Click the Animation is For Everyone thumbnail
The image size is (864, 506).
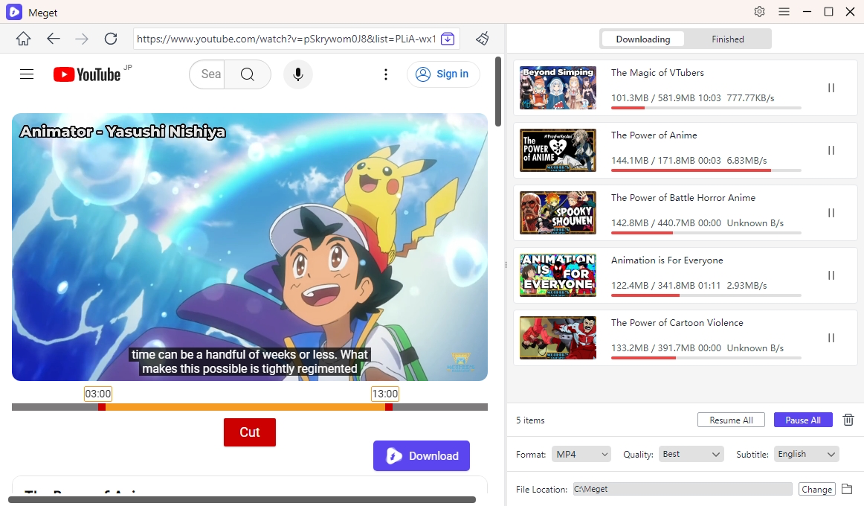coord(558,276)
